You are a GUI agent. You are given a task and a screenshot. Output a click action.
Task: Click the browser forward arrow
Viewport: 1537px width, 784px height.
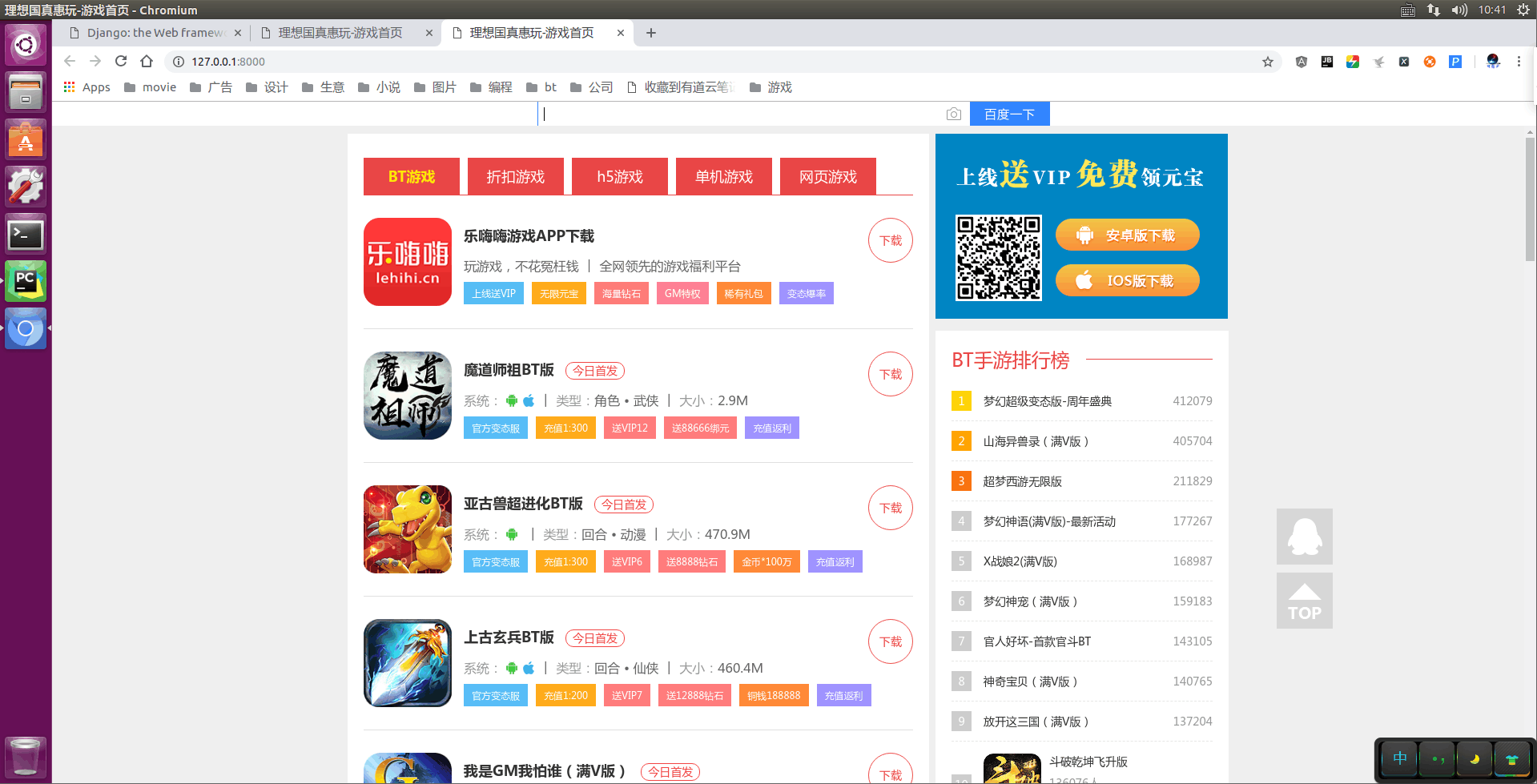tap(95, 62)
